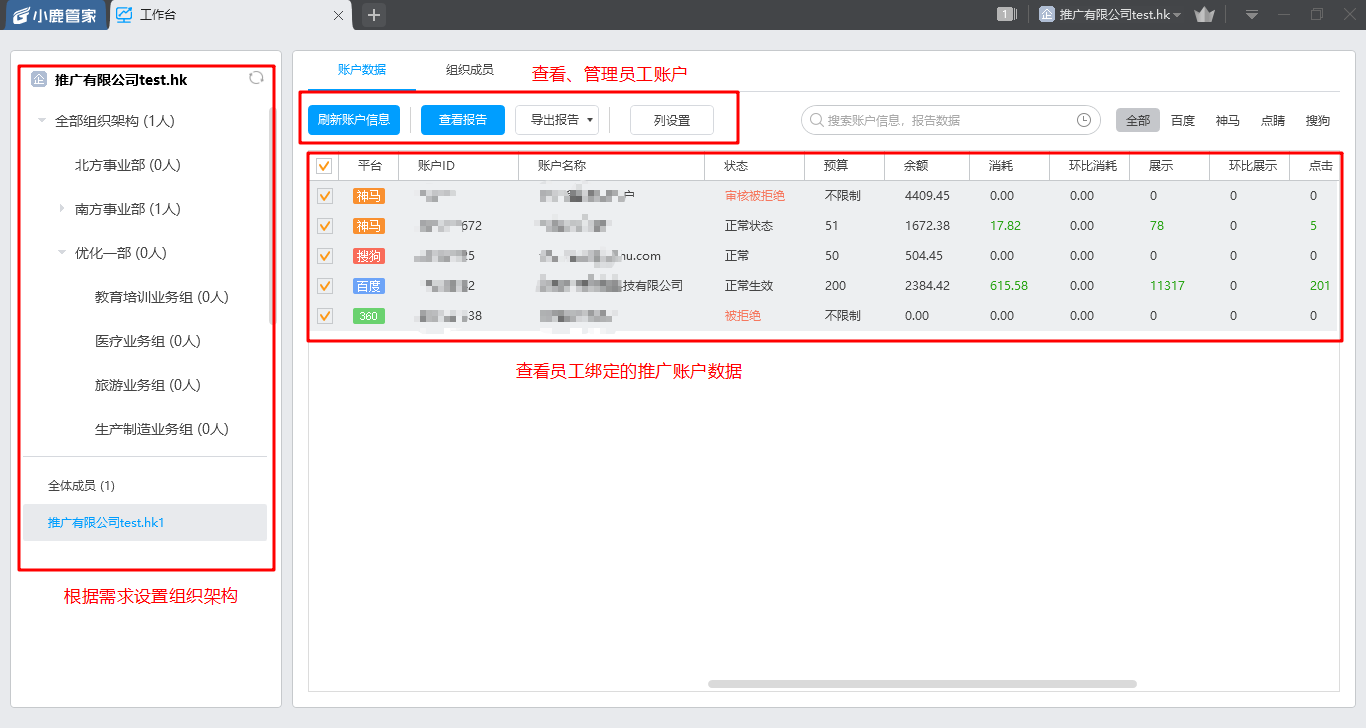Click the orange 搜狗 platform badge
This screenshot has width=1366, height=728.
(x=369, y=256)
